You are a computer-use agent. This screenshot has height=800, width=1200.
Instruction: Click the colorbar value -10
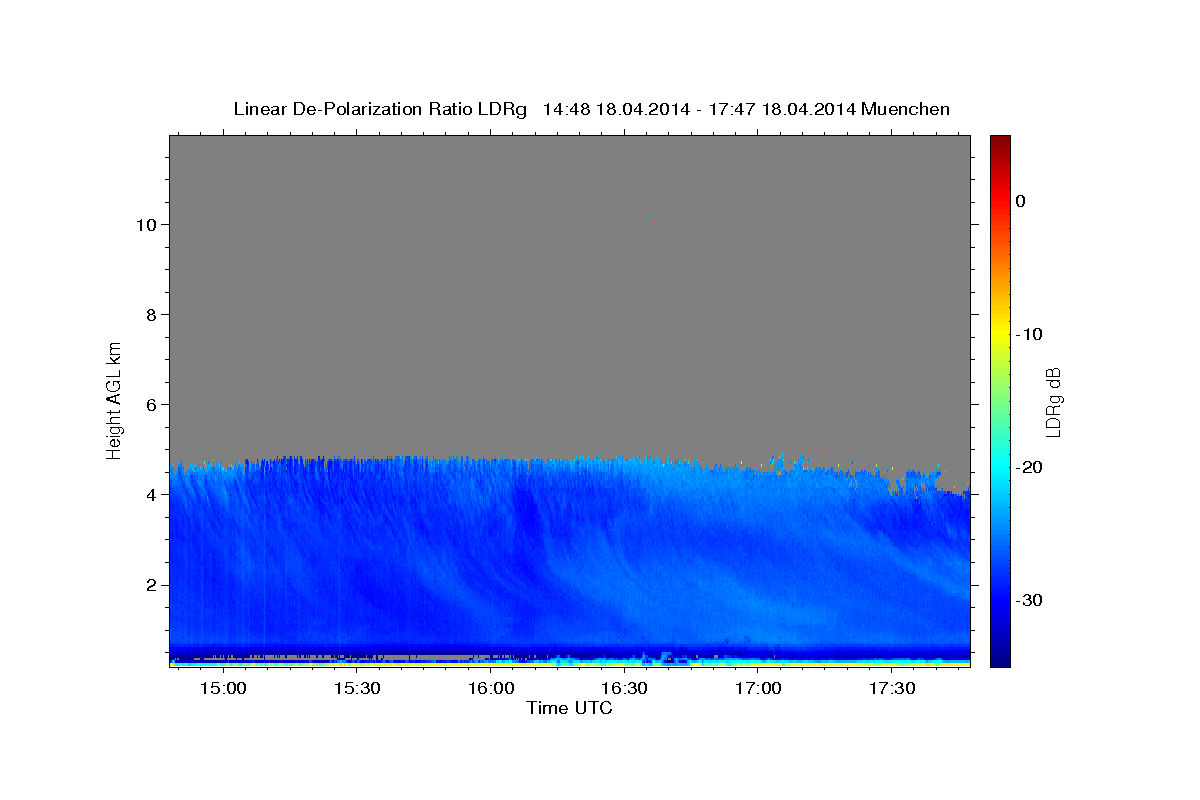[1029, 334]
